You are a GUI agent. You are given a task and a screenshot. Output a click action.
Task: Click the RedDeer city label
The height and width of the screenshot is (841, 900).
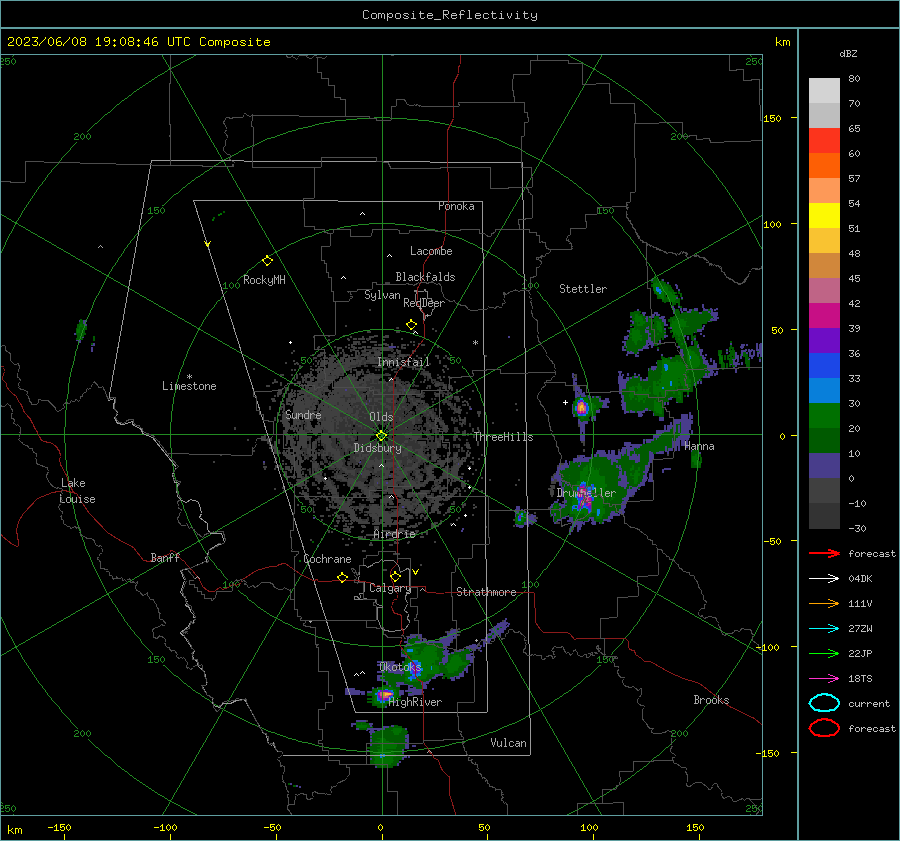[424, 303]
